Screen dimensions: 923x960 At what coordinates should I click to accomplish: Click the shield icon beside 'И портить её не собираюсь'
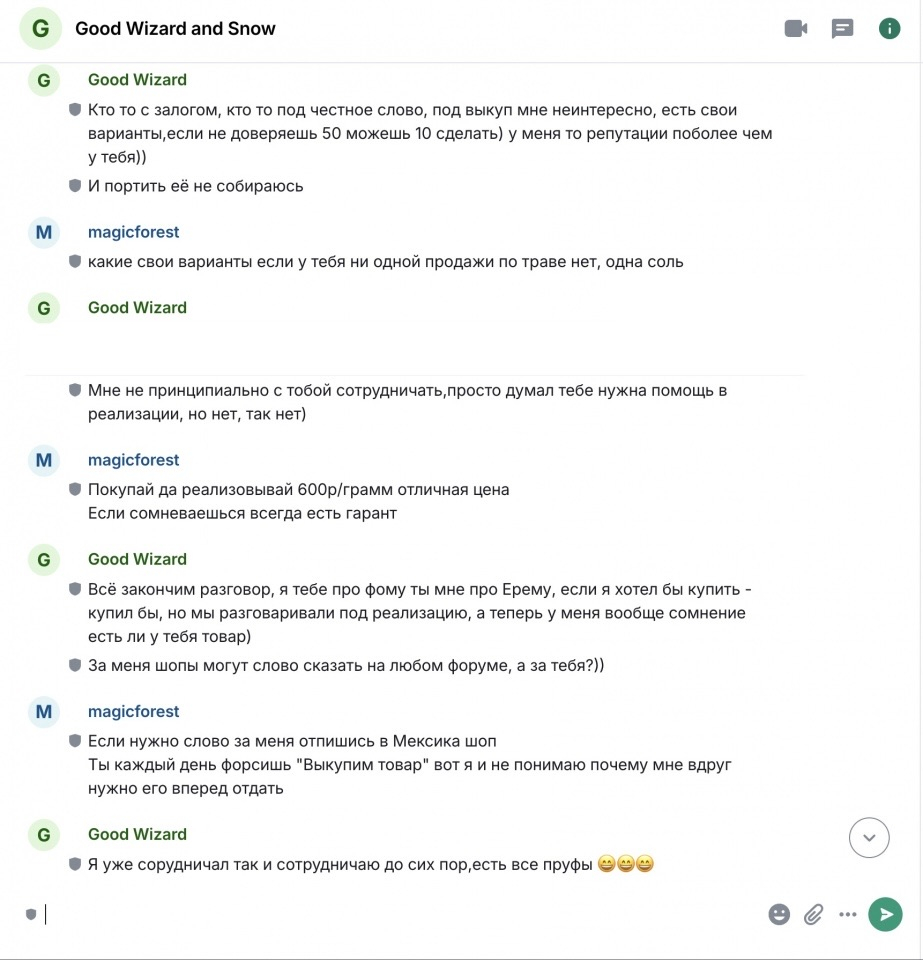click(x=75, y=186)
